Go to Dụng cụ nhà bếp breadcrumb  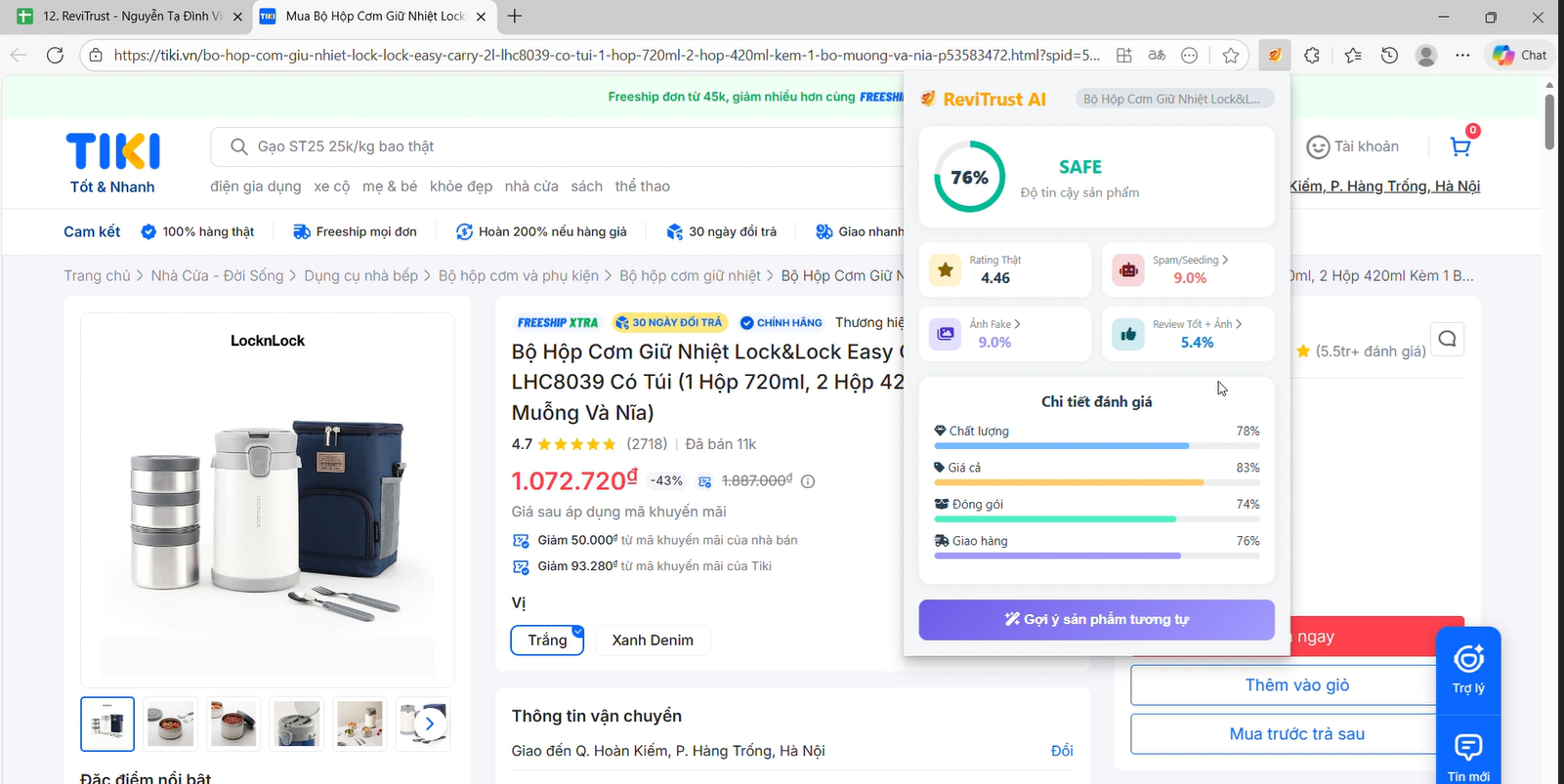click(x=360, y=276)
